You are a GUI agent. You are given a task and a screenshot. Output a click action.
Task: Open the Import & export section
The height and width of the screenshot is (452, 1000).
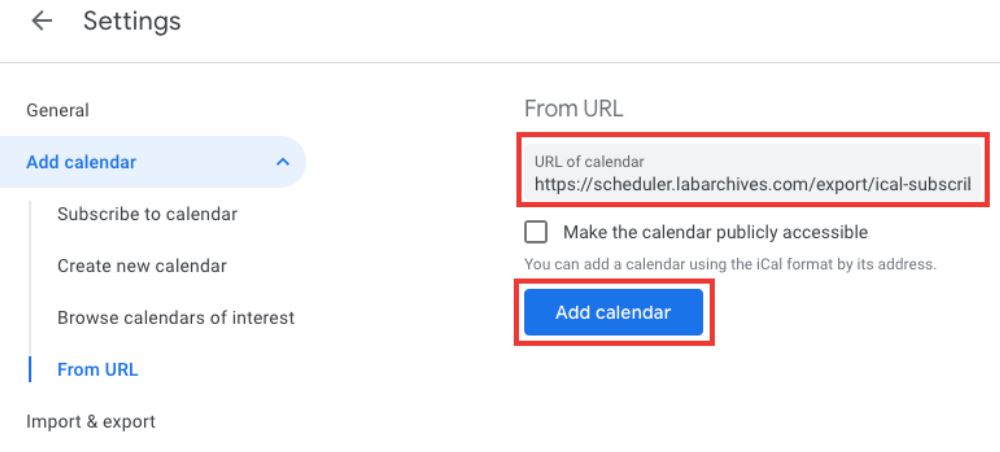tap(91, 422)
